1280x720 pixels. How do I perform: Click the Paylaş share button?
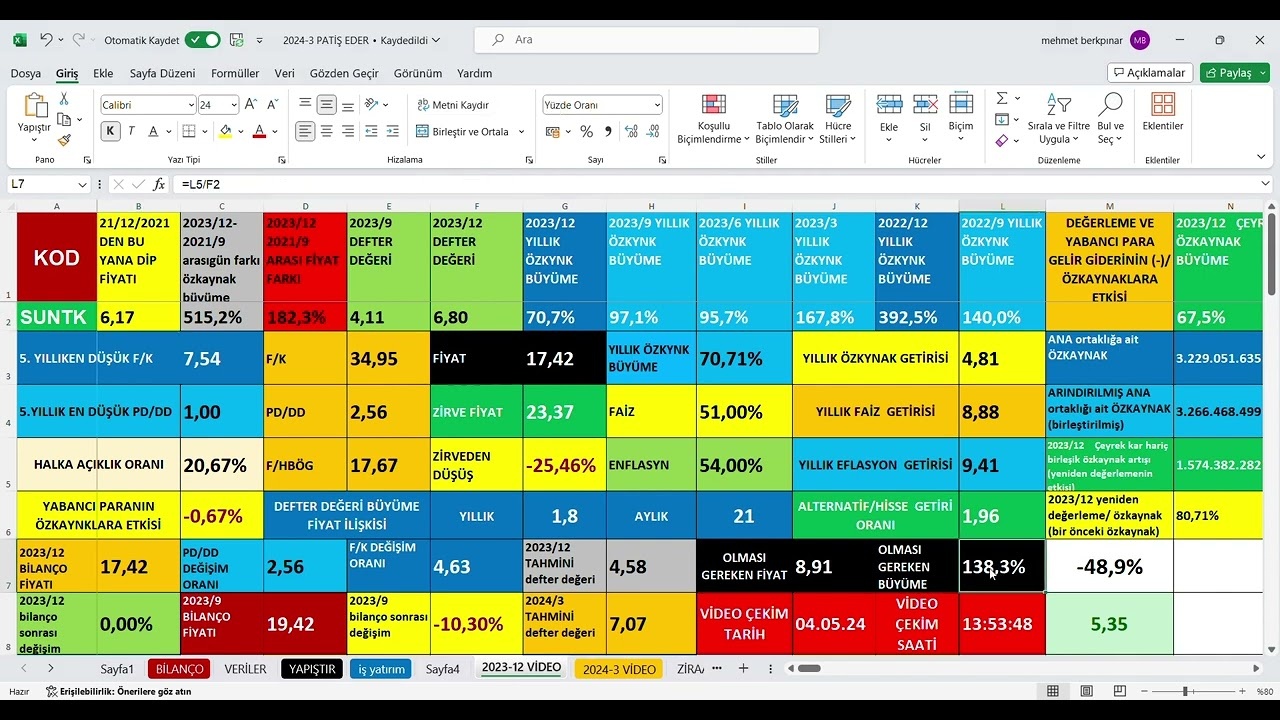[1234, 73]
